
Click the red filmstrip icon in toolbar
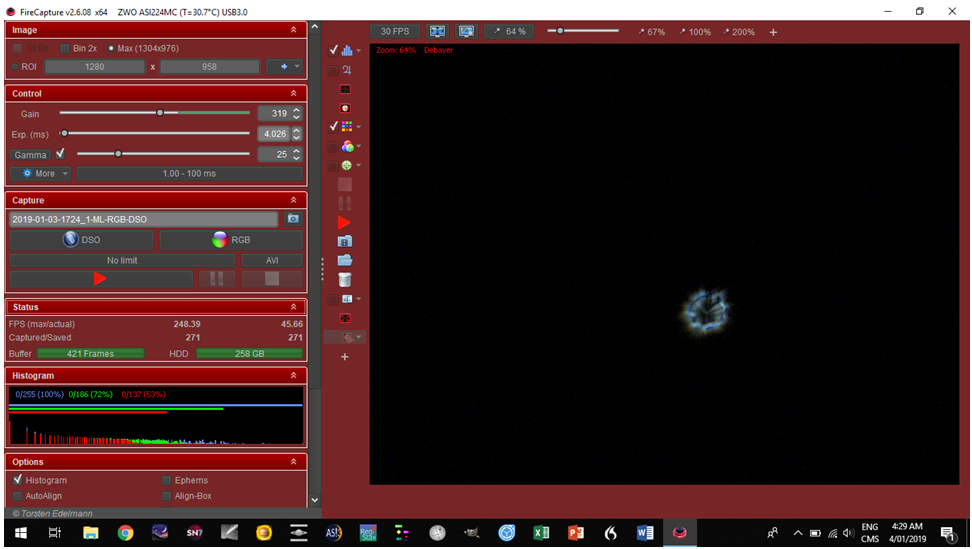click(345, 318)
